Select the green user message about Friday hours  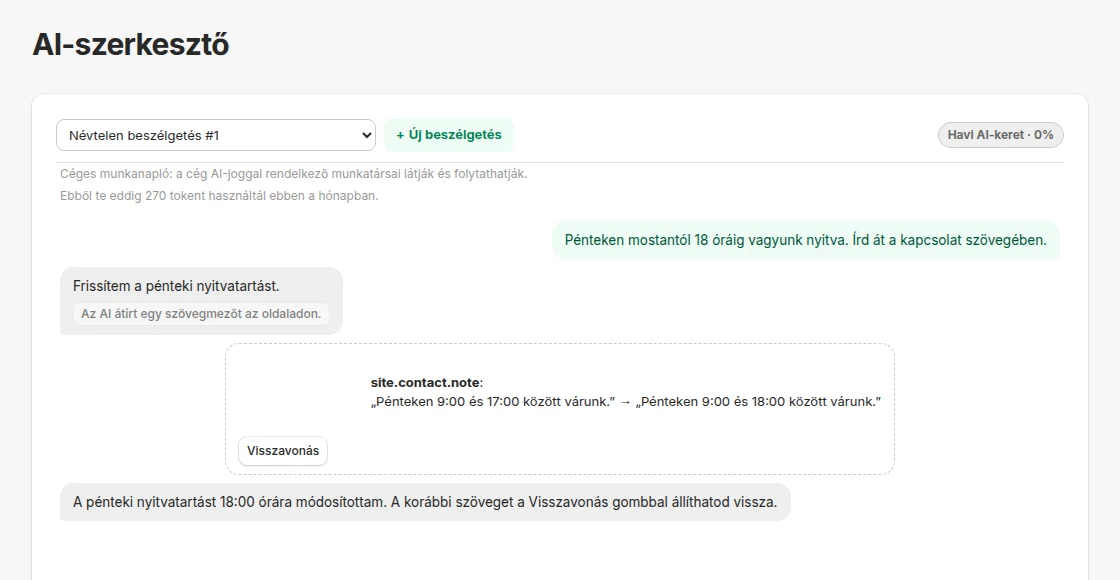pos(805,240)
